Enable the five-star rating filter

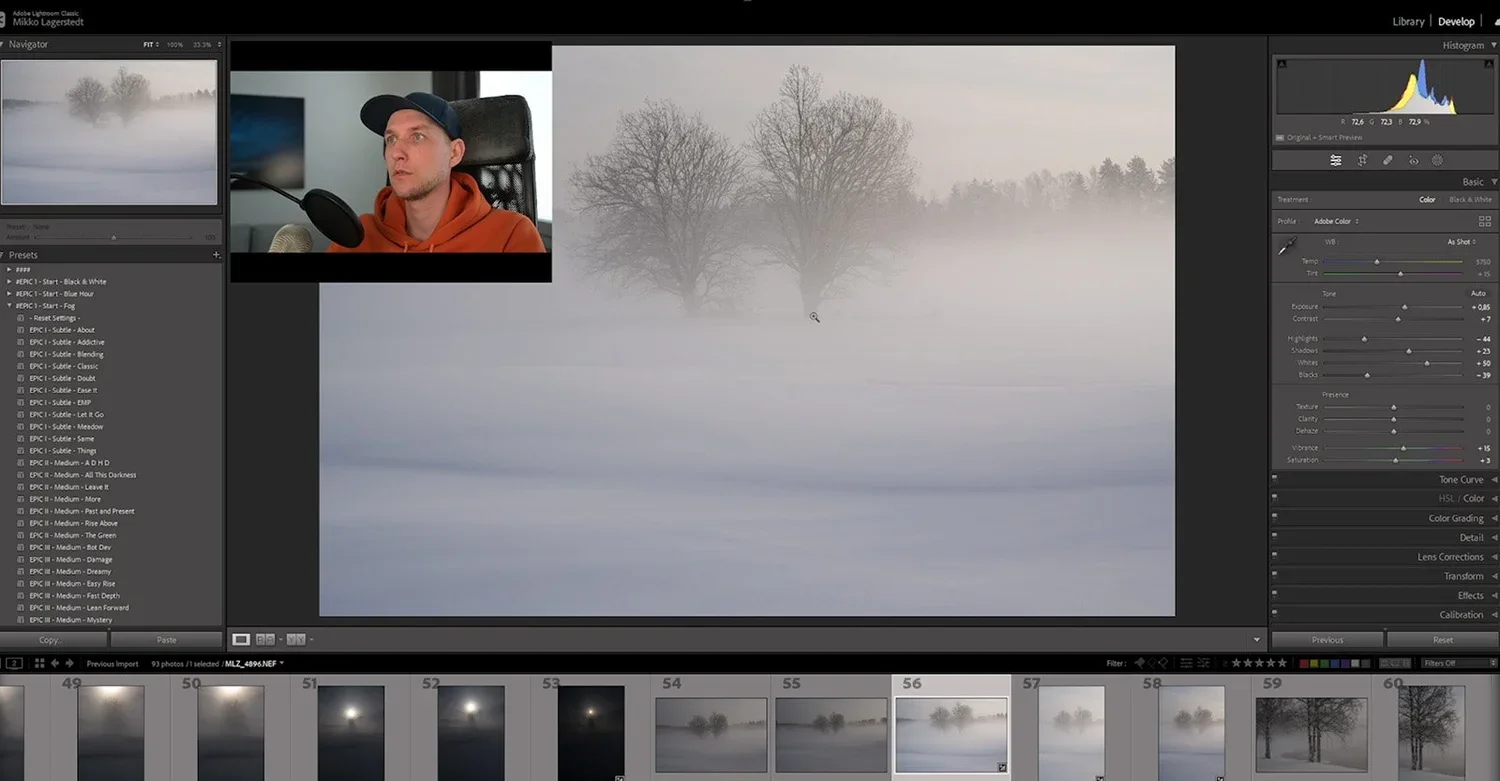click(1284, 662)
